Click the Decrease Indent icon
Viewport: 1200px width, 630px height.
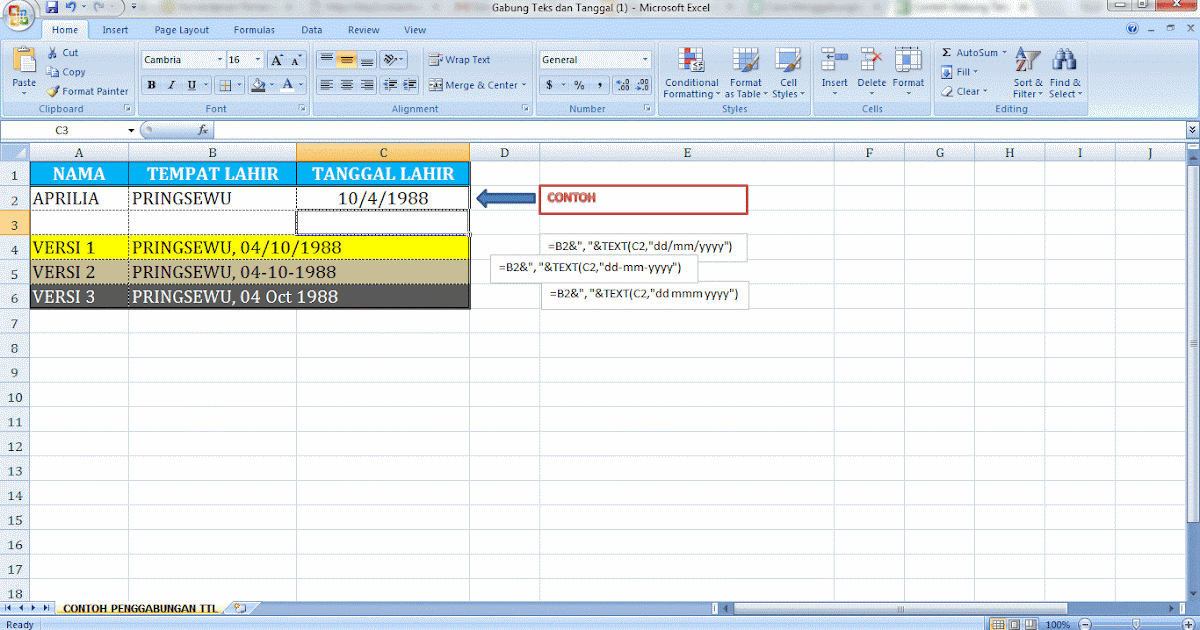point(390,85)
